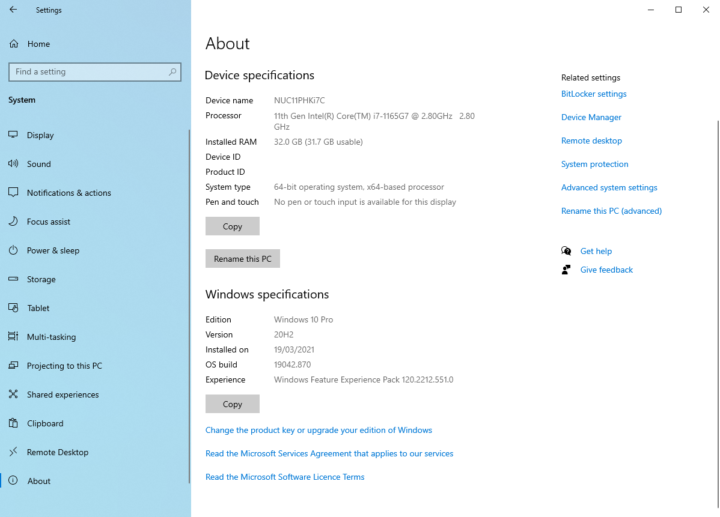720x517 pixels.
Task: Click the Storage drive icon
Action: click(x=13, y=279)
